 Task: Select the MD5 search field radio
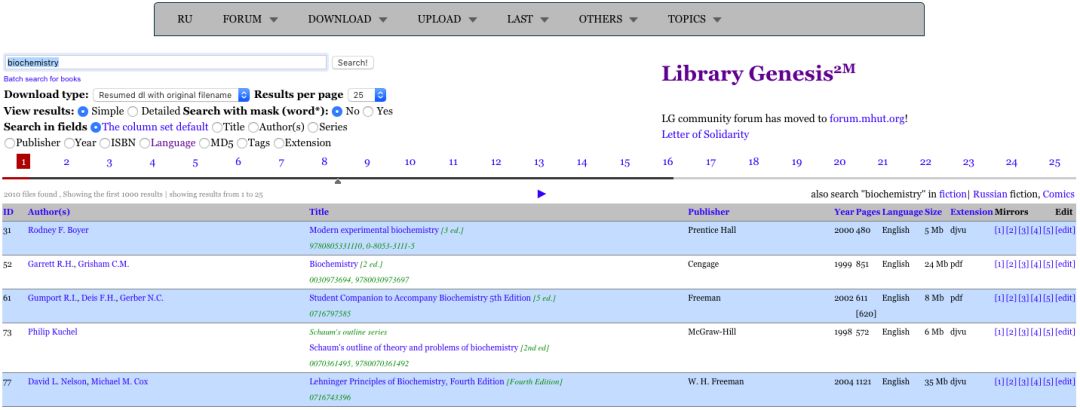tap(205, 143)
